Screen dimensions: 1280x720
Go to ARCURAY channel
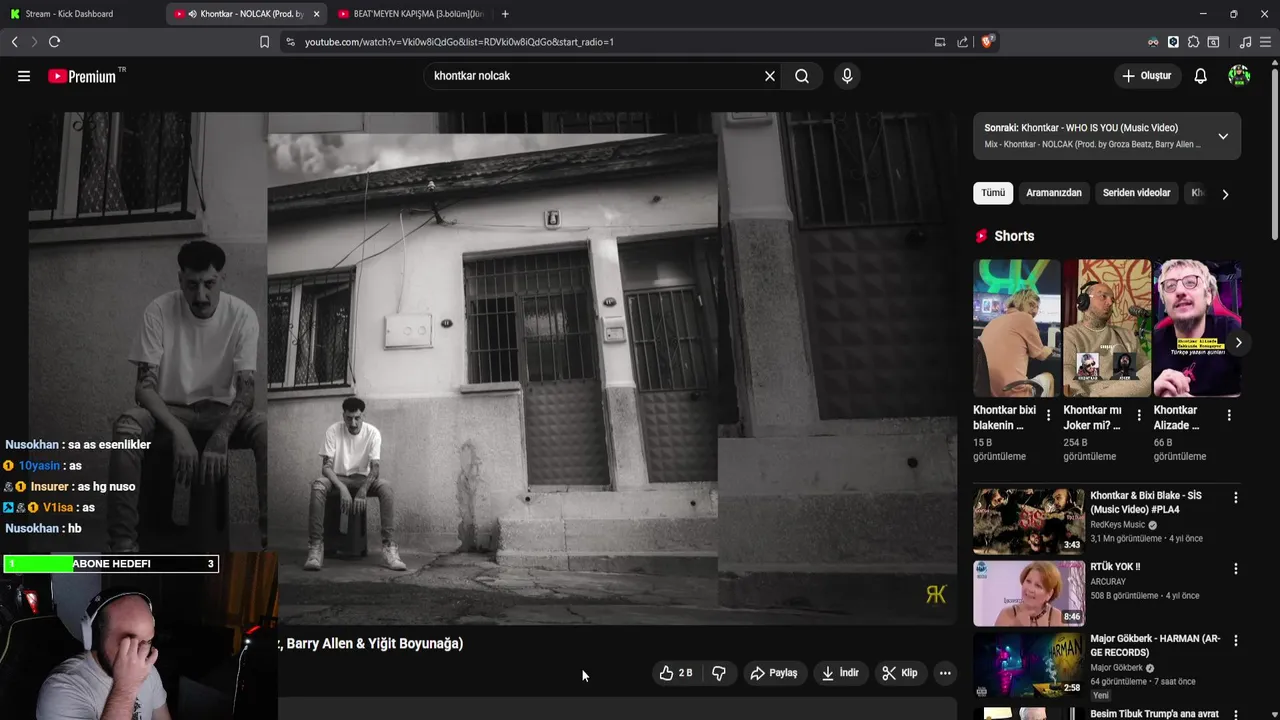[x=1108, y=581]
